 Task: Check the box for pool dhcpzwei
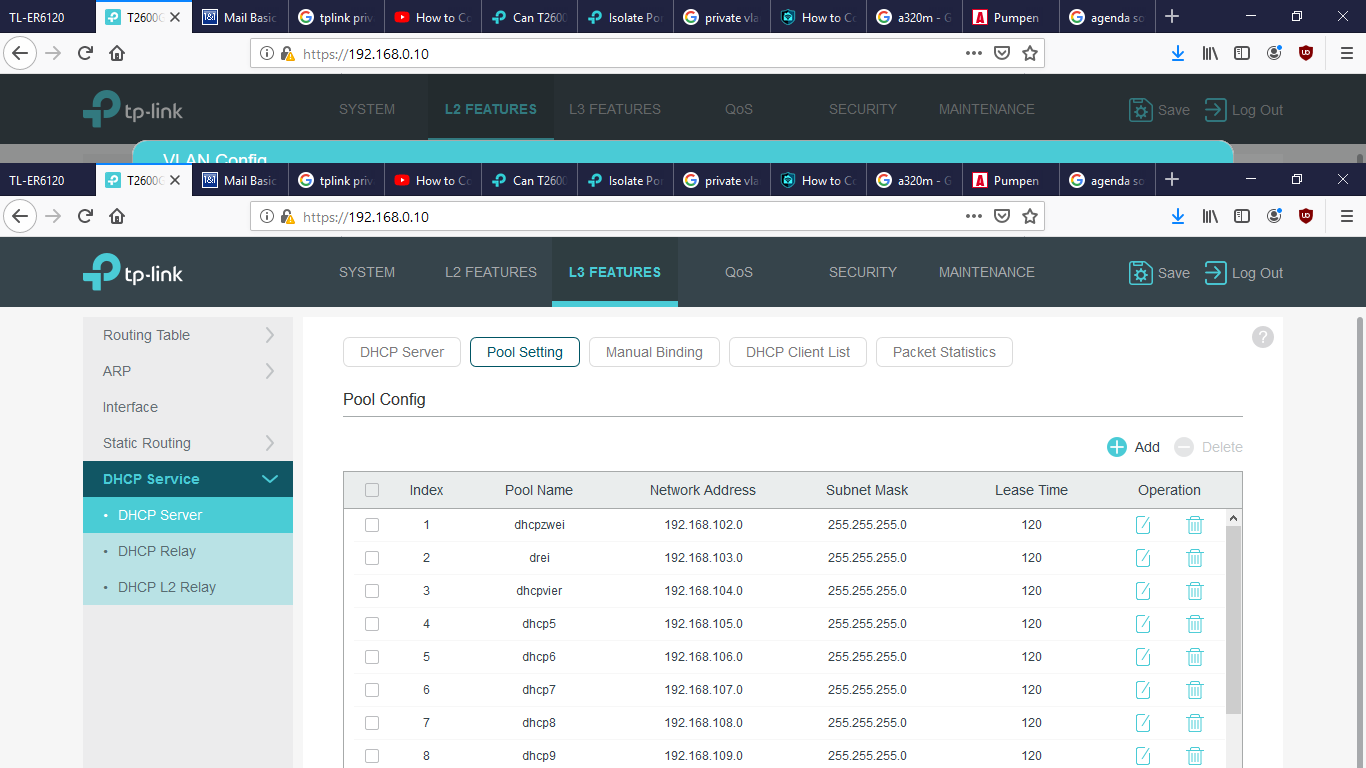click(x=372, y=525)
